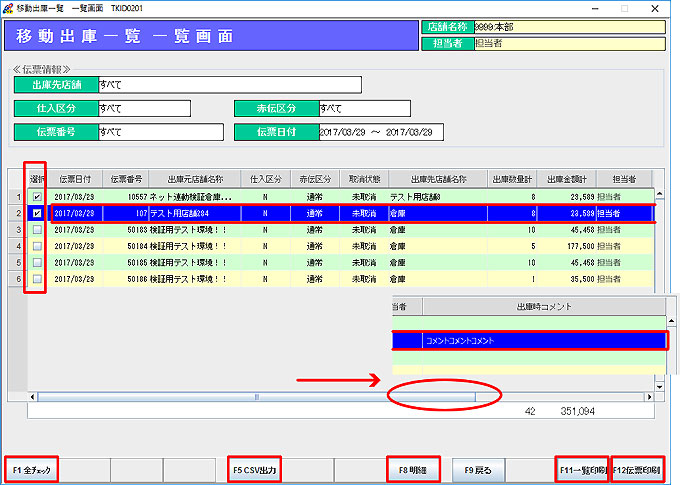The image size is (680, 485).
Task: Click the vertical scrollbar down arrow
Action: pyautogui.click(x=659, y=384)
